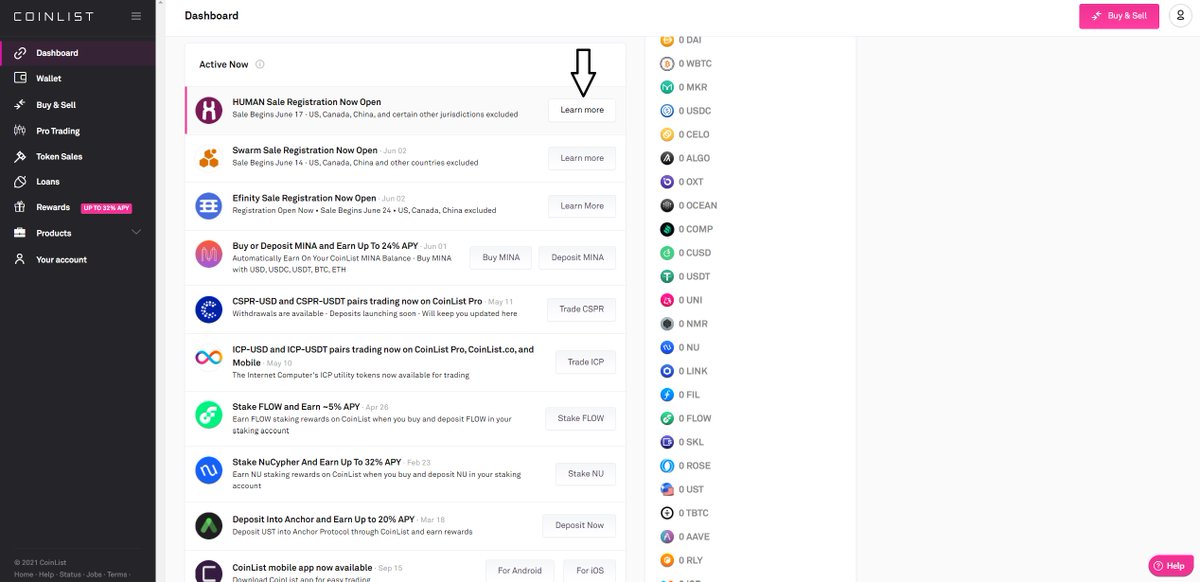Image resolution: width=1200 pixels, height=582 pixels.
Task: Click the Terms footer link
Action: pyautogui.click(x=116, y=575)
